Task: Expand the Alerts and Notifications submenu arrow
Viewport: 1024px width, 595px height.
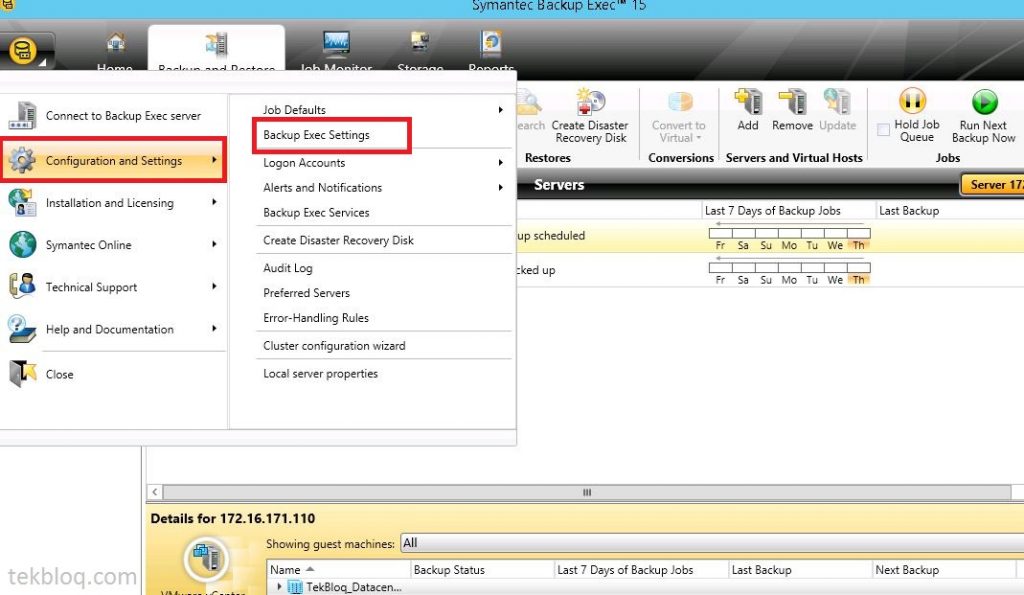Action: [x=500, y=187]
